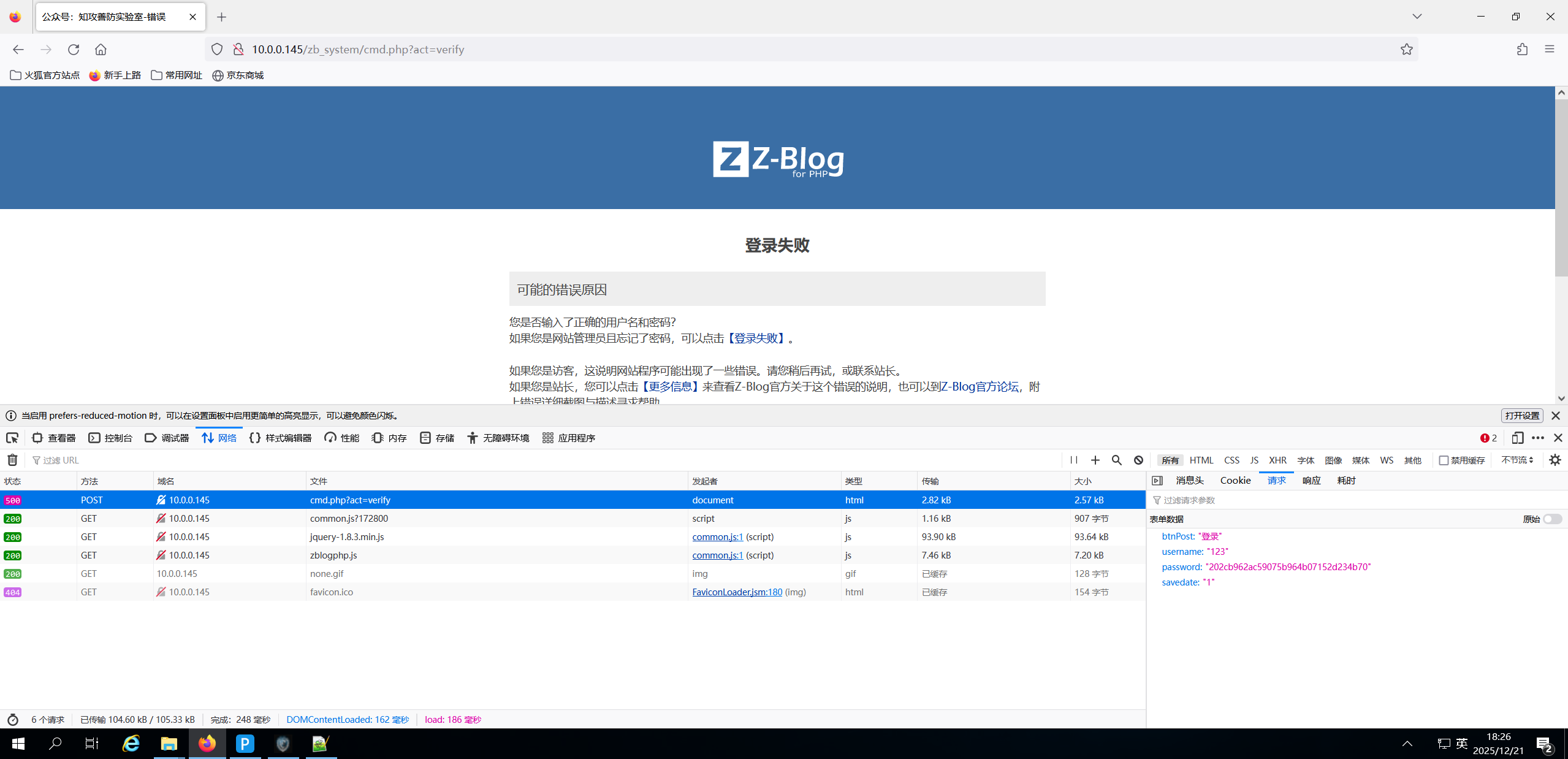Open the 火狐官方站点 bookmark folder

[x=45, y=75]
